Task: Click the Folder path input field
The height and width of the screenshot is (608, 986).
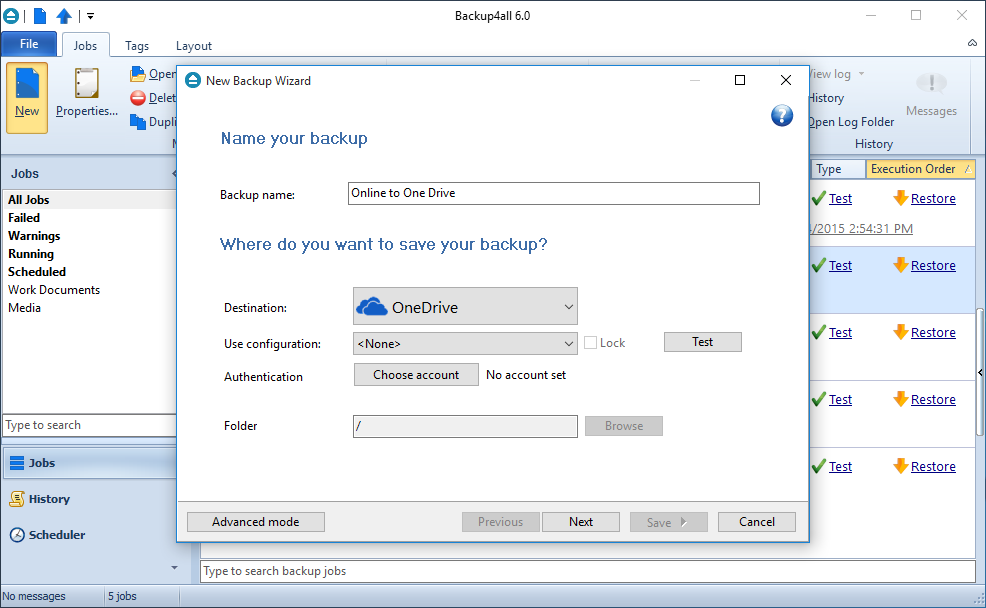Action: point(465,426)
